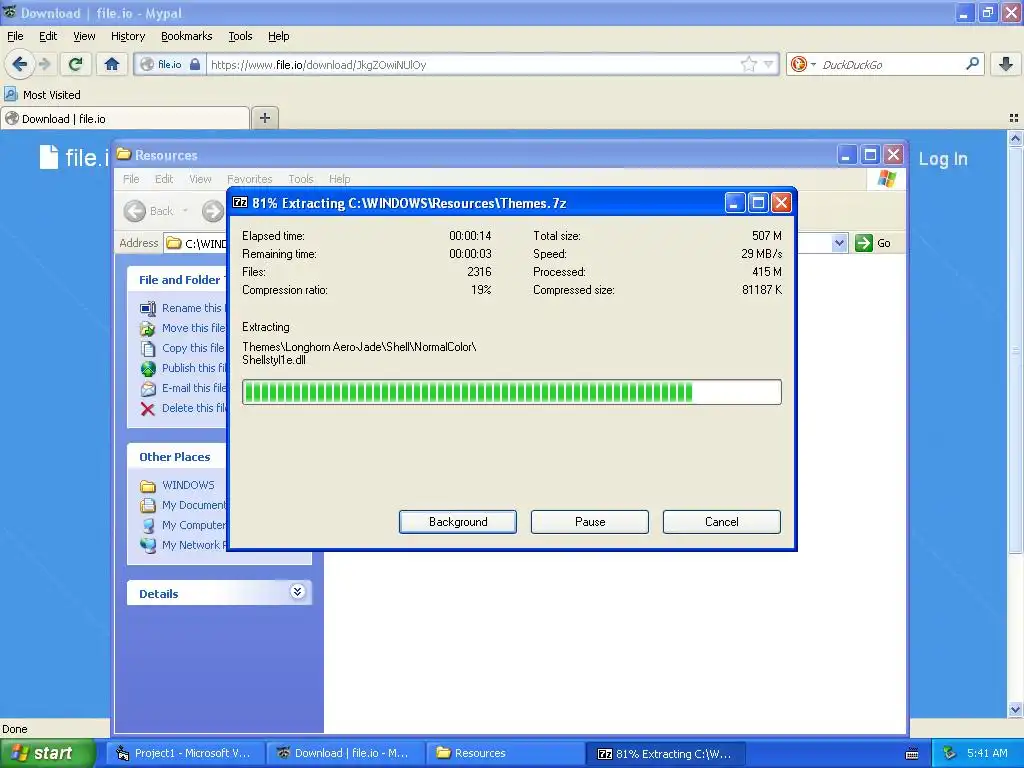Open the Windows Start menu

pos(47,753)
